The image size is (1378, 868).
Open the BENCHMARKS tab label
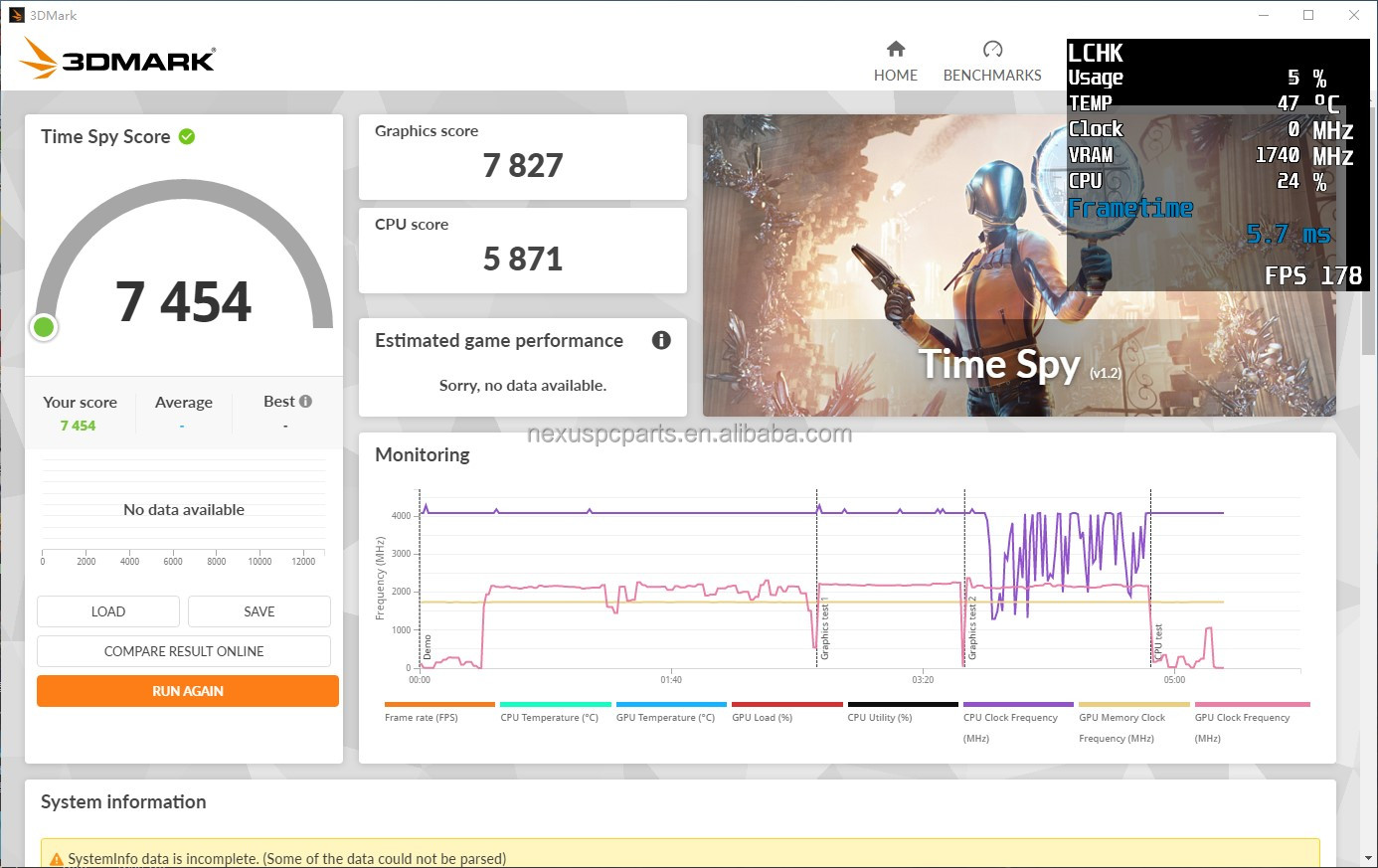992,76
